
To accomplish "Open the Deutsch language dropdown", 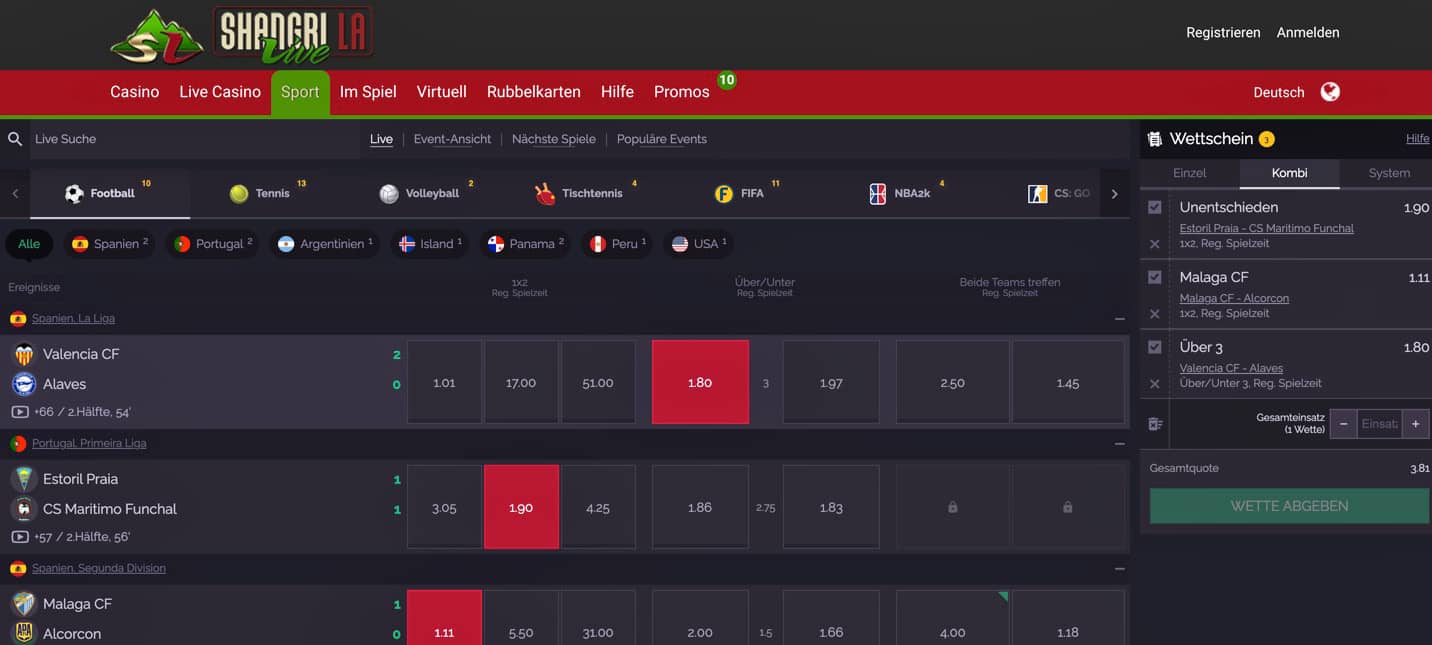I will [1279, 92].
